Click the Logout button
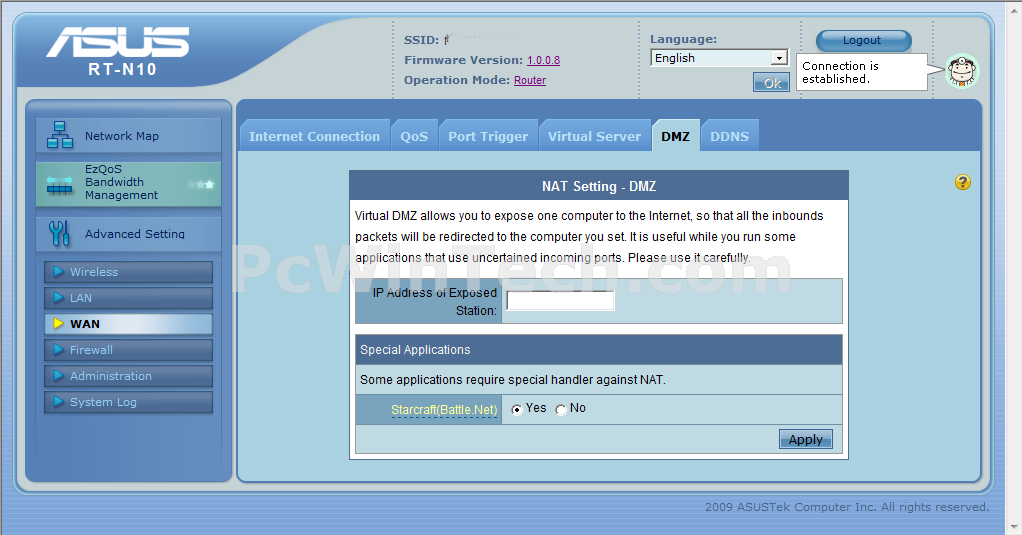The width and height of the screenshot is (1022, 535). pyautogui.click(x=862, y=40)
